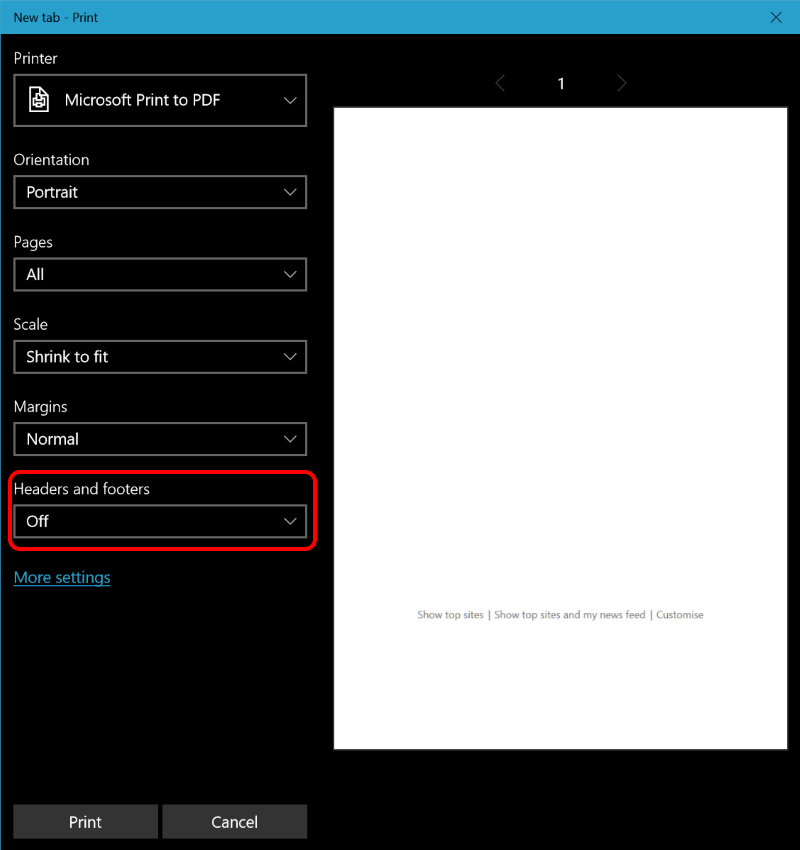Click 'Show top sites' text in the preview
This screenshot has height=850, width=800.
click(x=450, y=615)
